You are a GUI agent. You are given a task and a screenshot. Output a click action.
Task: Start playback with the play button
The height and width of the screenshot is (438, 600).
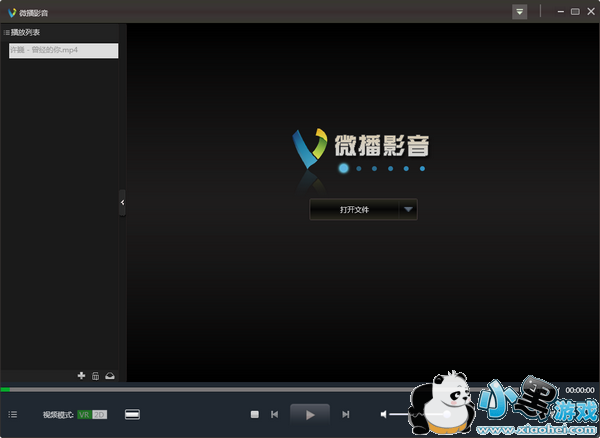[x=310, y=414]
